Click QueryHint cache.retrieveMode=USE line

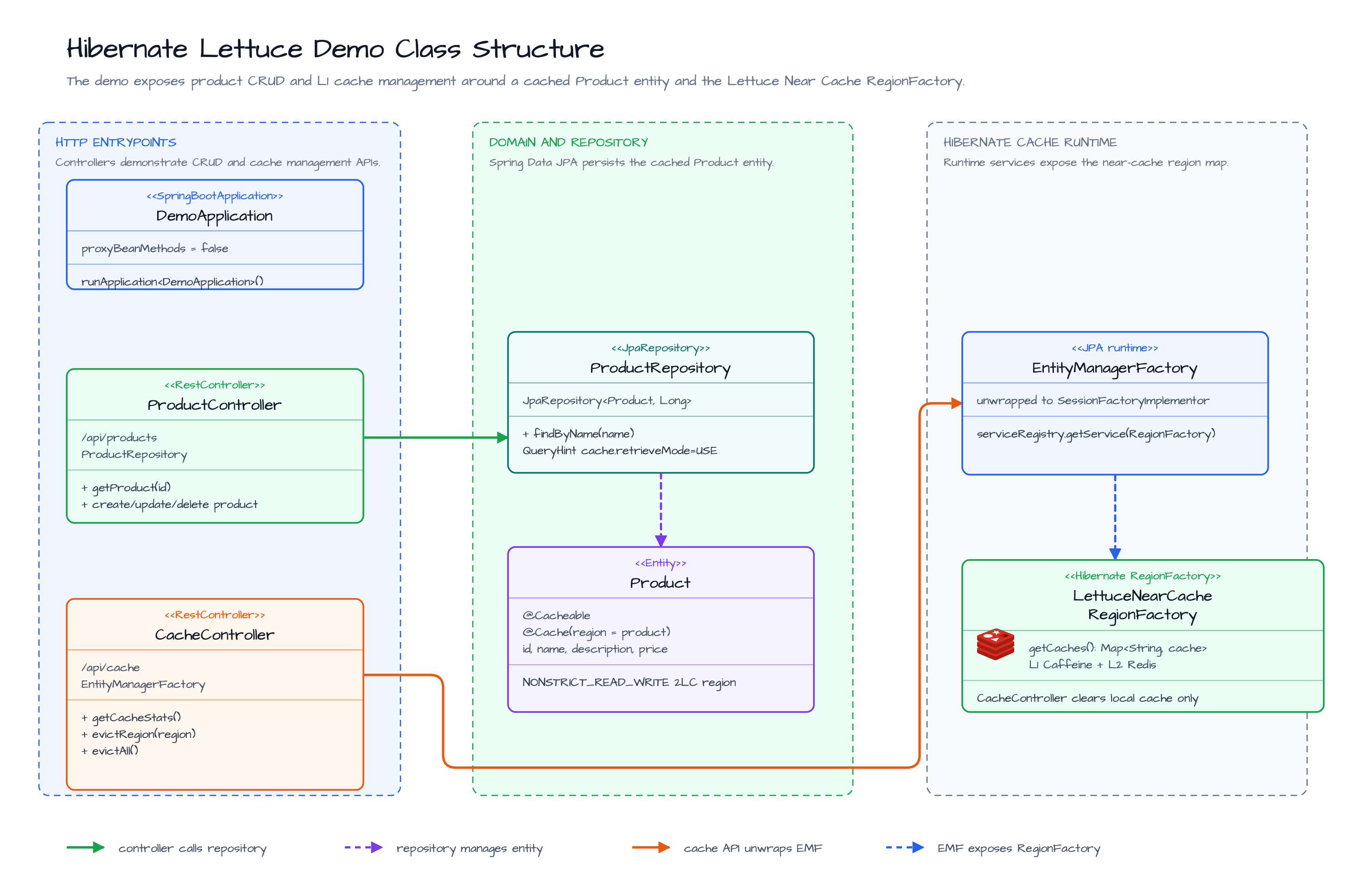coord(620,451)
